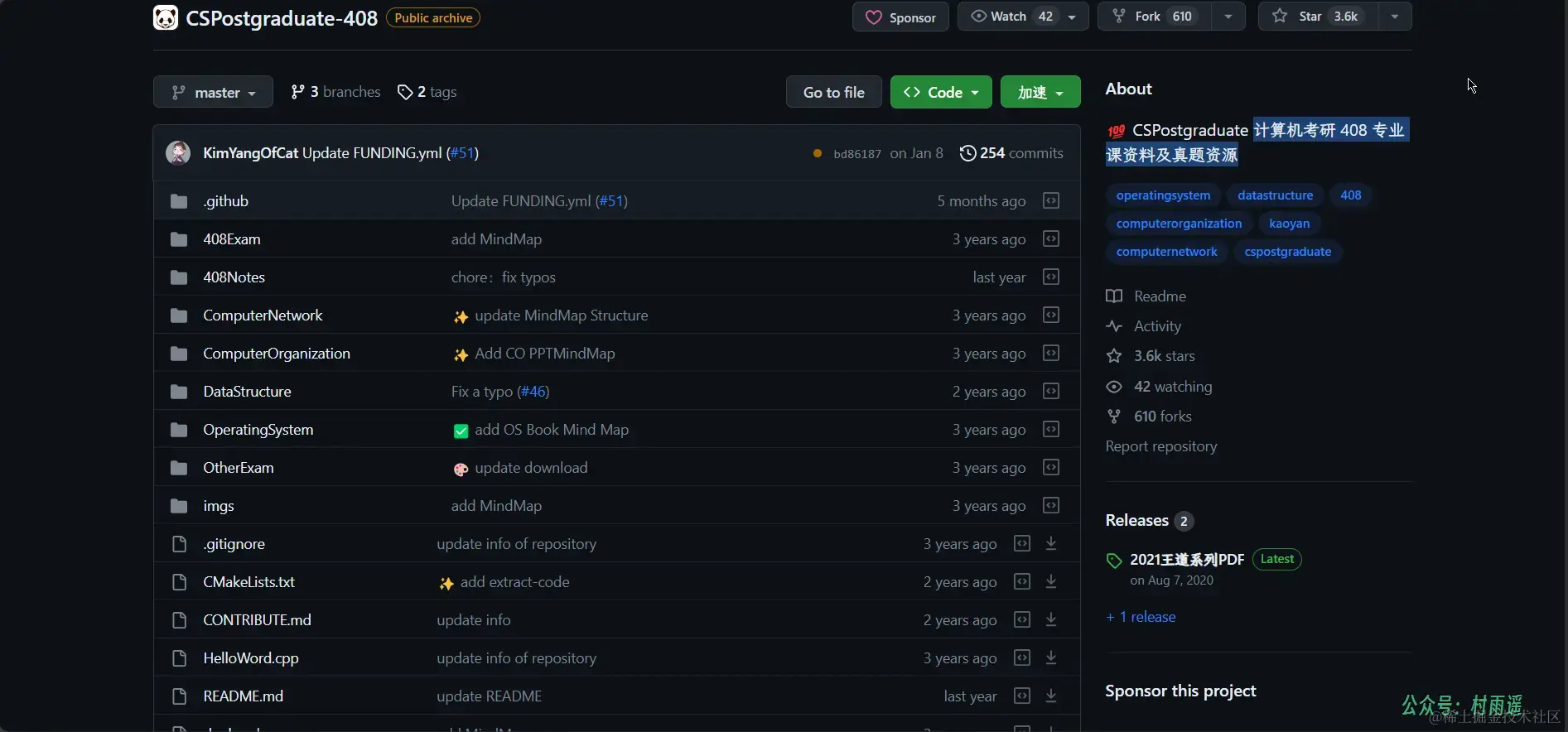Open the code view icon for CMakeLists.txt row
1568x732 pixels.
(x=1022, y=581)
